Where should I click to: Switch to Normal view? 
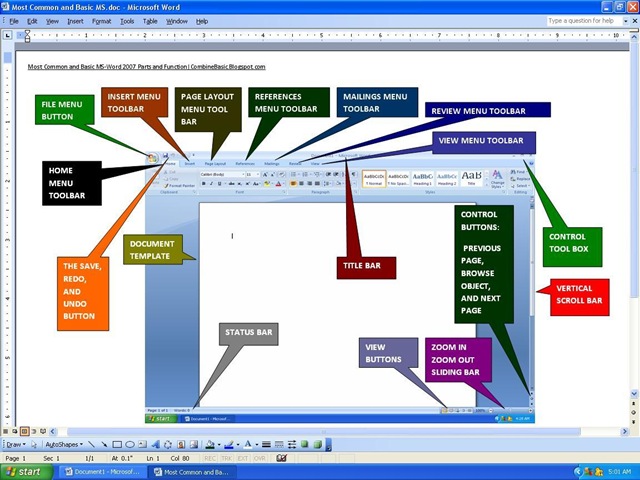point(5,431)
